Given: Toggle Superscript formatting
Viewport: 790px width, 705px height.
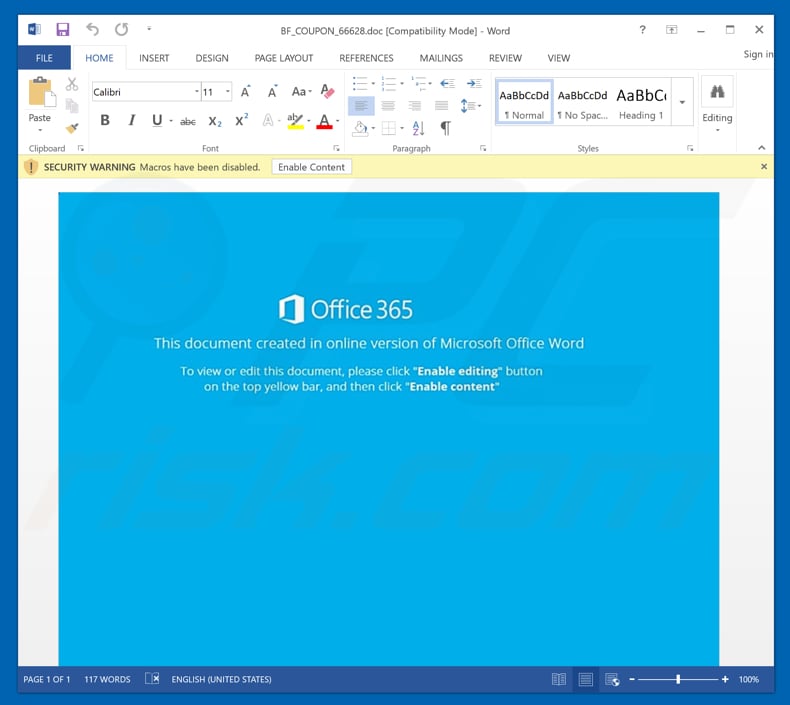Looking at the screenshot, I should point(242,120).
